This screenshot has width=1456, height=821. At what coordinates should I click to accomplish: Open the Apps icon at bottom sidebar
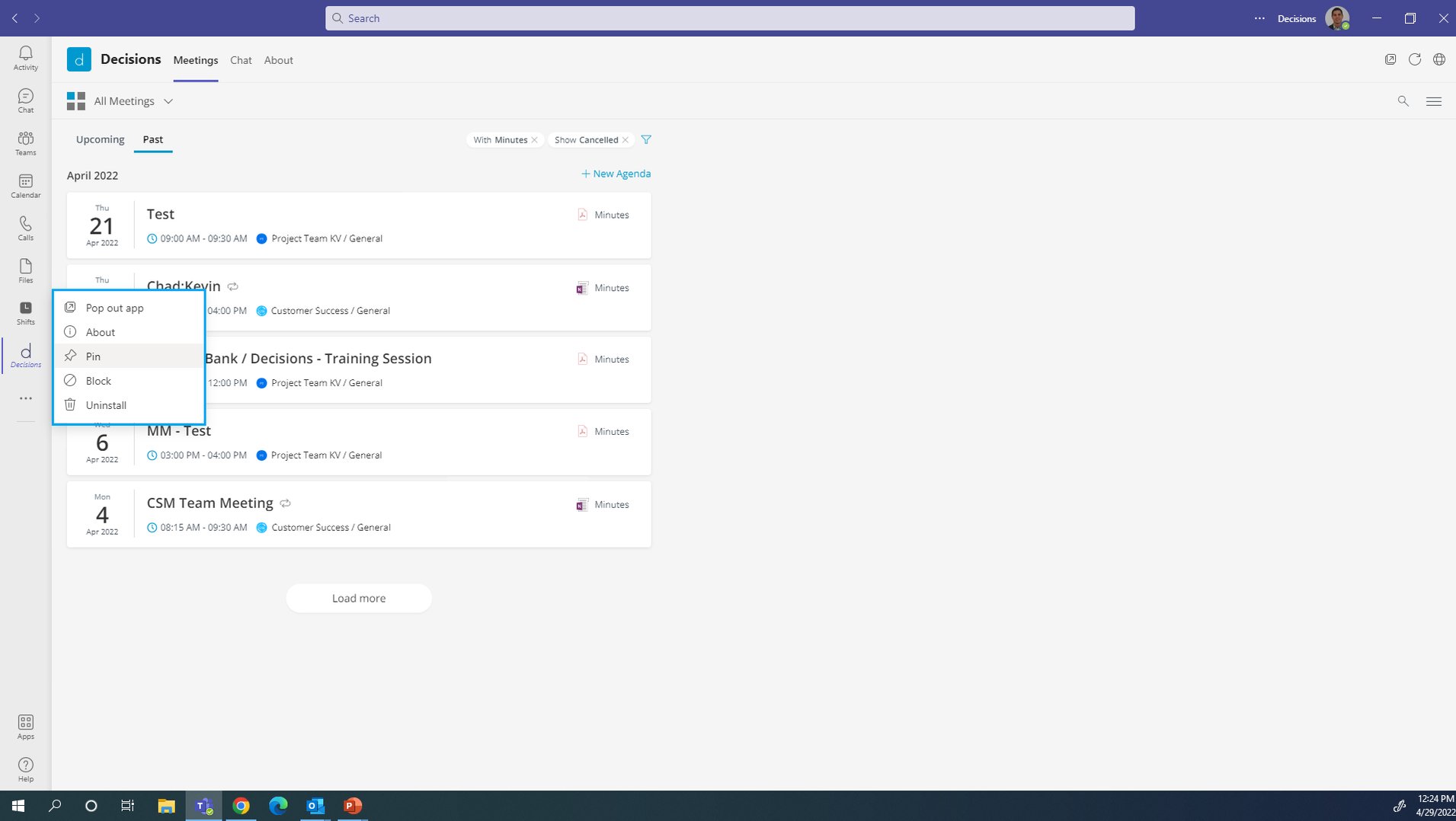[25, 724]
